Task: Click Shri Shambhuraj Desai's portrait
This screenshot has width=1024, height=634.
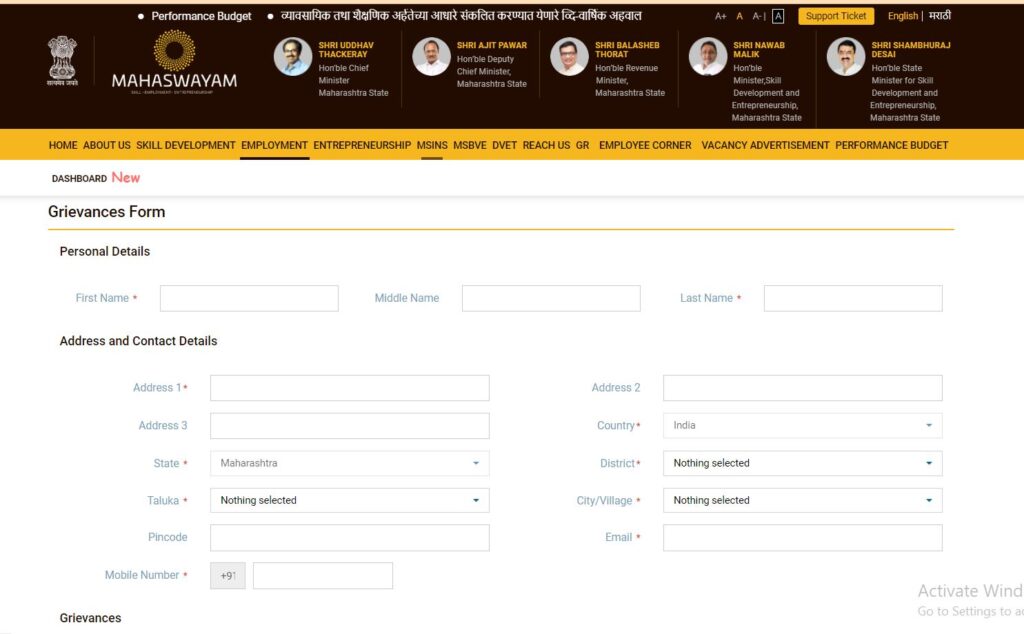Action: point(845,57)
